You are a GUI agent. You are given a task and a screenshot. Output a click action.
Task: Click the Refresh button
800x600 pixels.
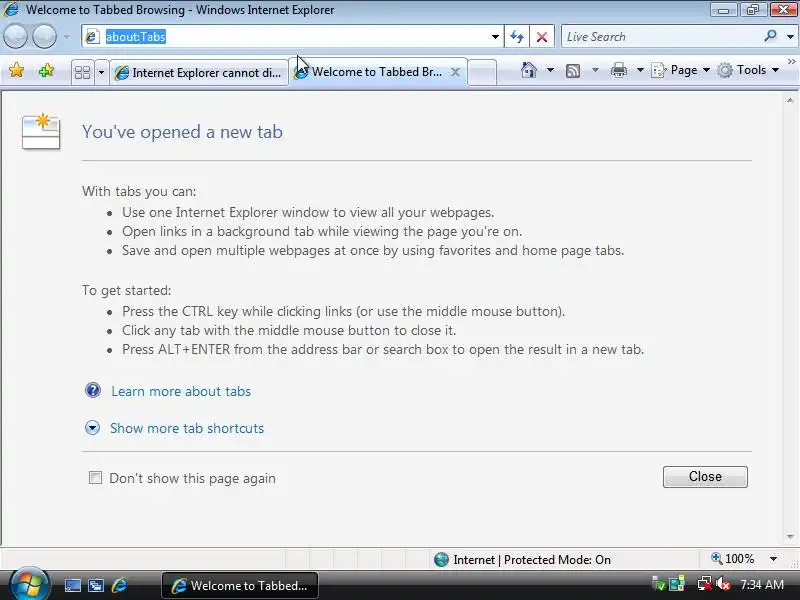(x=517, y=37)
